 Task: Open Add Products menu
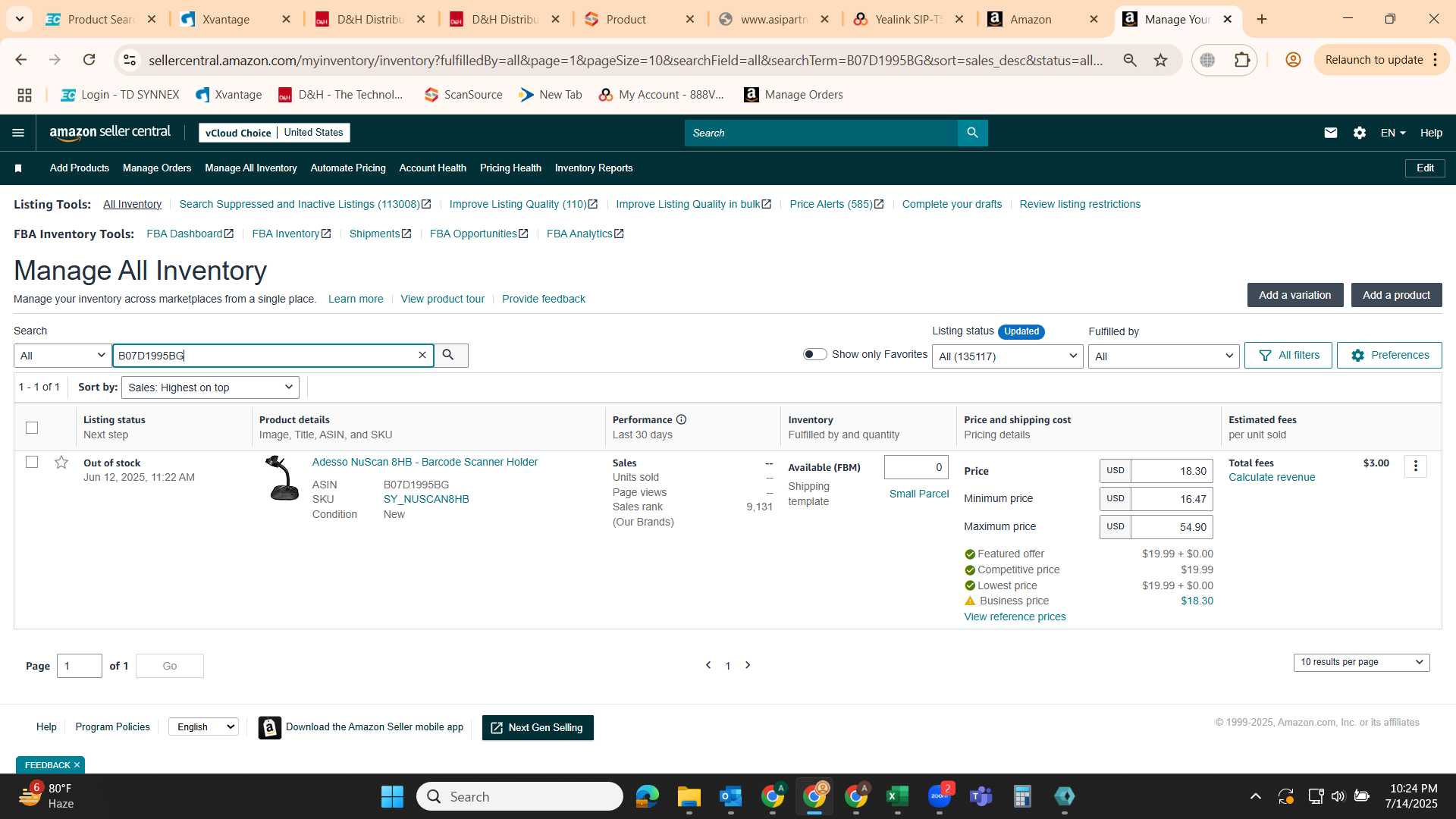tap(80, 168)
